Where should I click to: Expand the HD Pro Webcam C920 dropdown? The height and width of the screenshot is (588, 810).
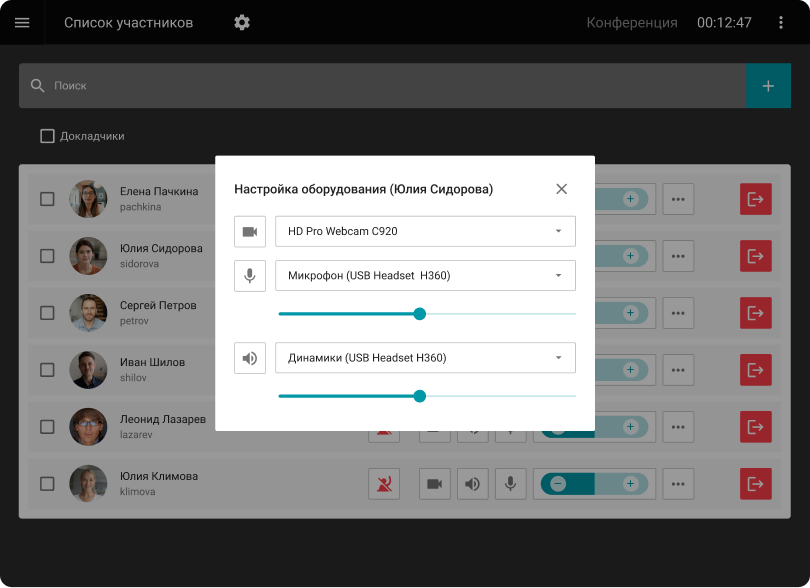pyautogui.click(x=425, y=231)
